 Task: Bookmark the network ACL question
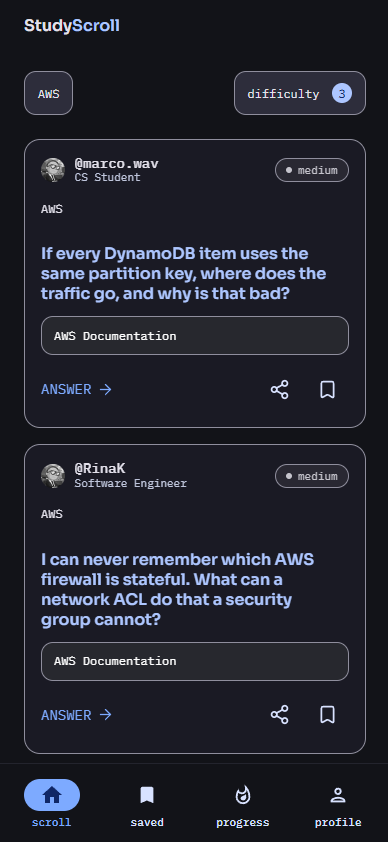(x=327, y=715)
